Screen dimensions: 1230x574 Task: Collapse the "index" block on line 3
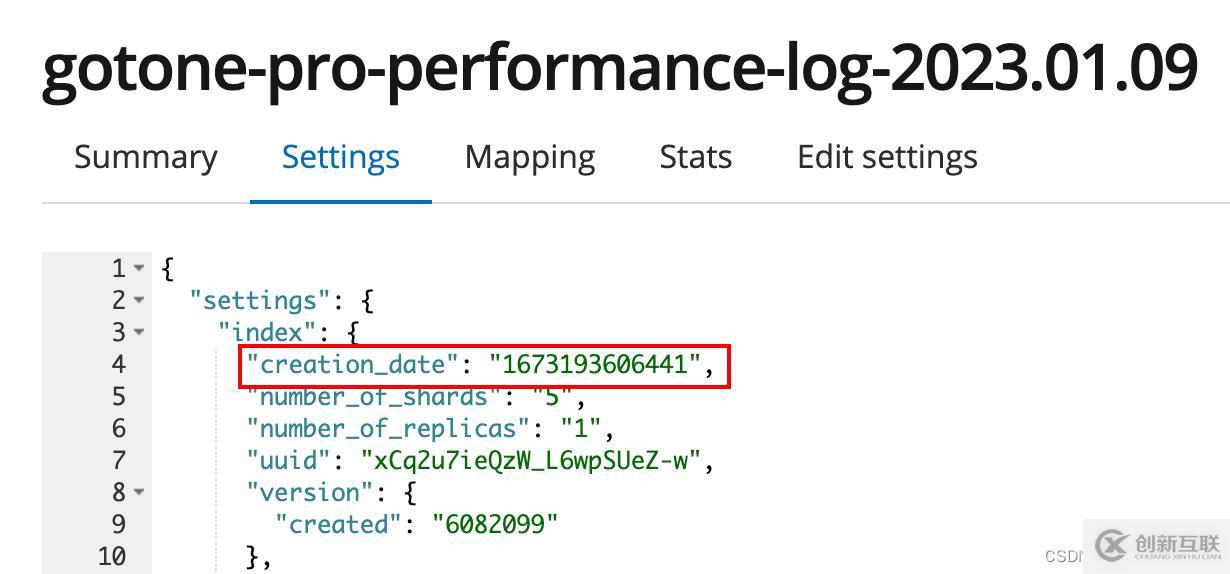[139, 332]
